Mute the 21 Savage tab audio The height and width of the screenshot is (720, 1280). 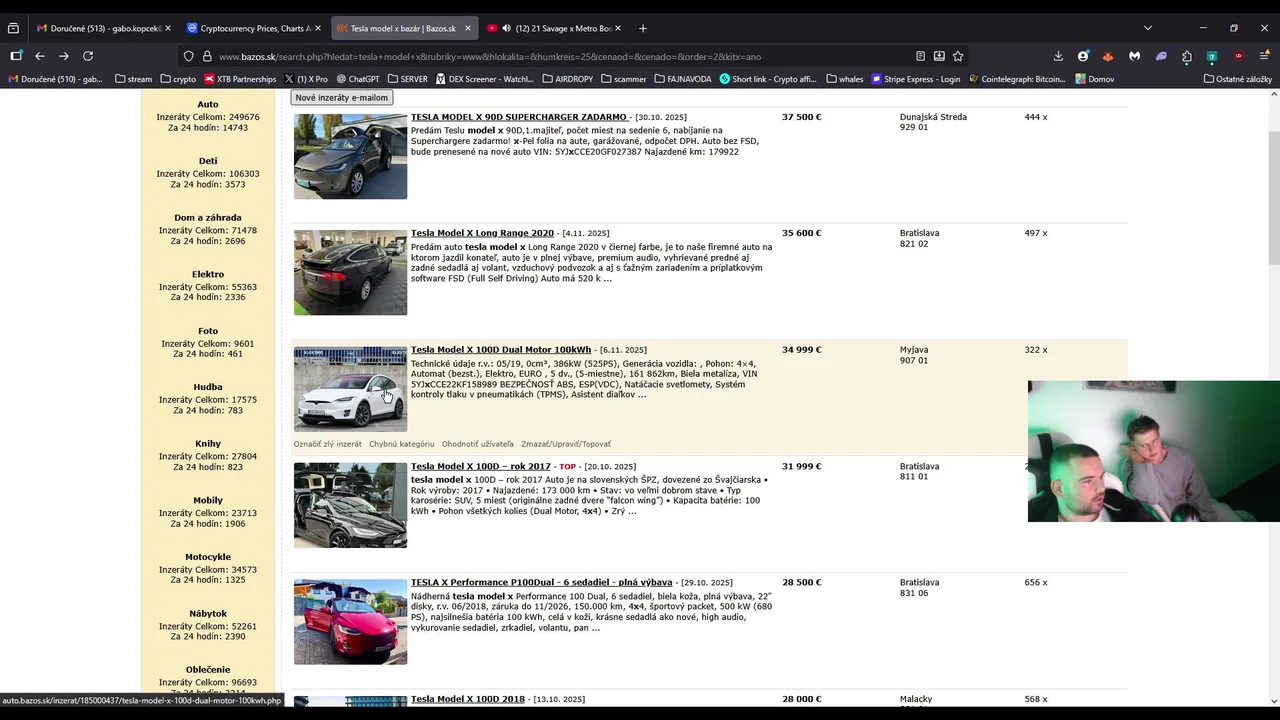tap(506, 28)
